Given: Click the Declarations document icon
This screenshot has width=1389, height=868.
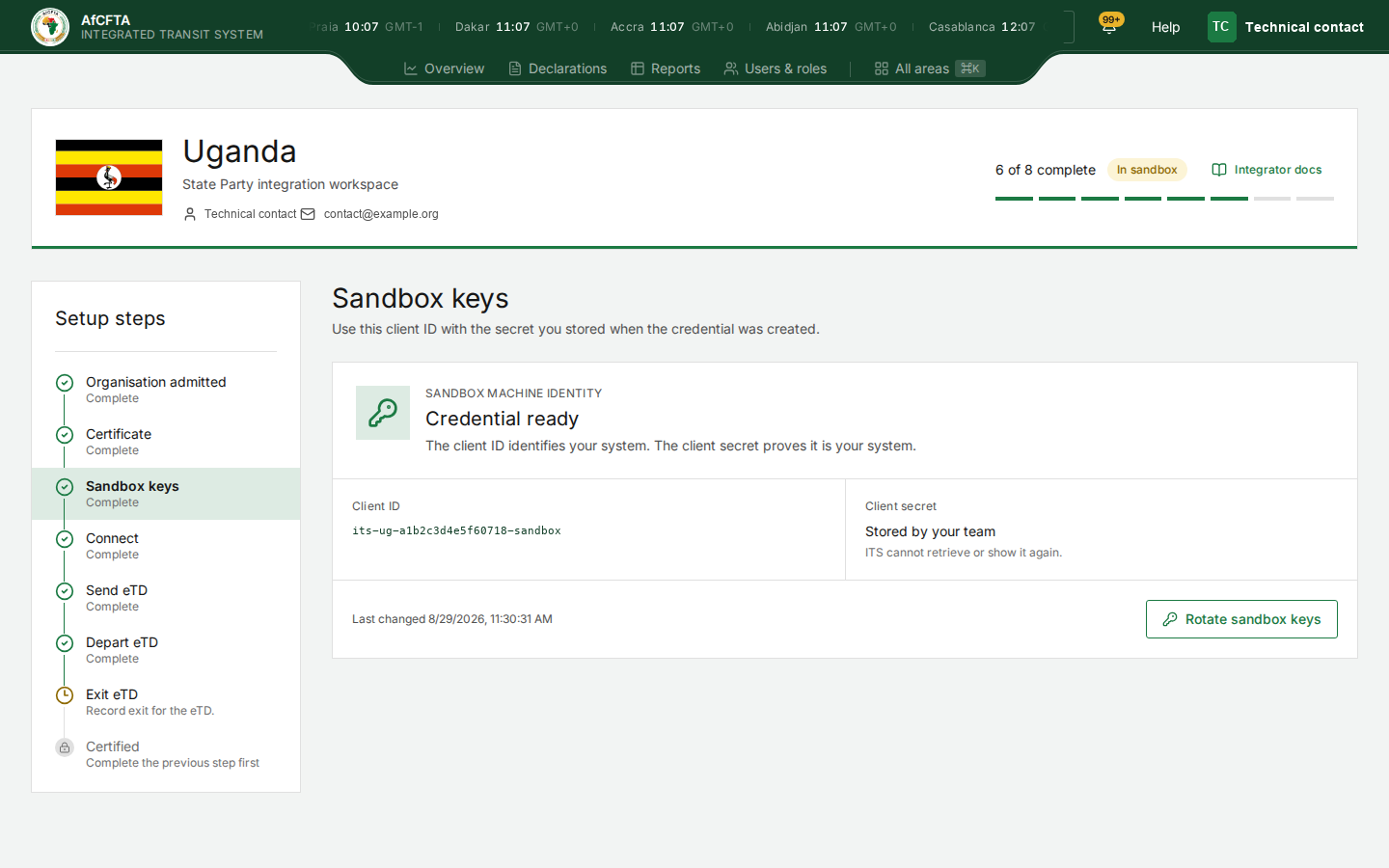Looking at the screenshot, I should [515, 68].
